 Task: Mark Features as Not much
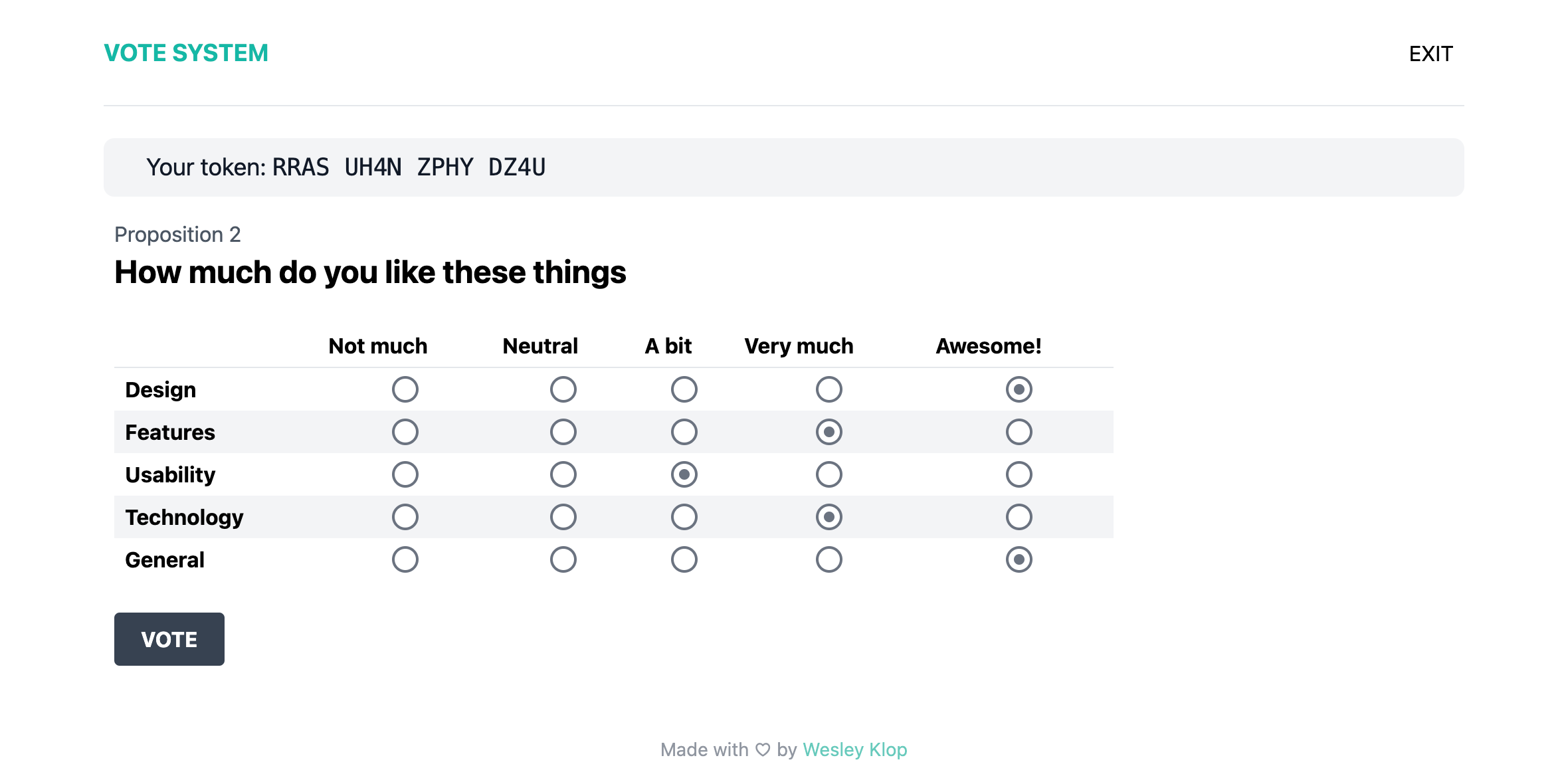[x=405, y=432]
